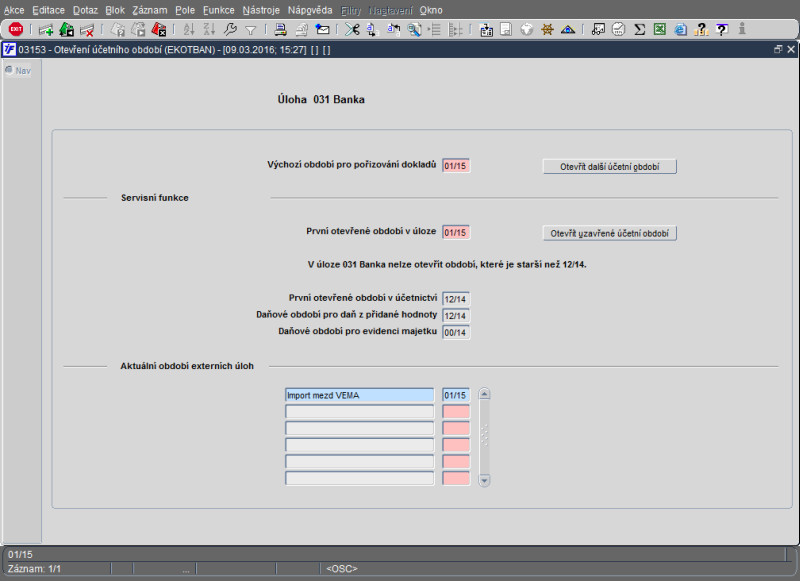Viewport: 800px width, 581px height.
Task: Click the green Excel export icon
Action: (x=660, y=30)
